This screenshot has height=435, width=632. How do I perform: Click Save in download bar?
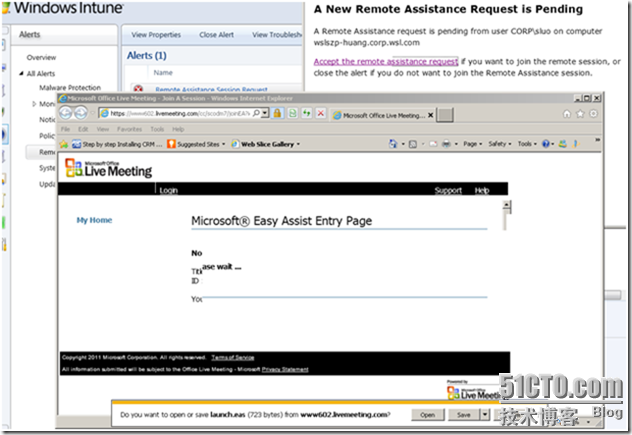coord(464,414)
